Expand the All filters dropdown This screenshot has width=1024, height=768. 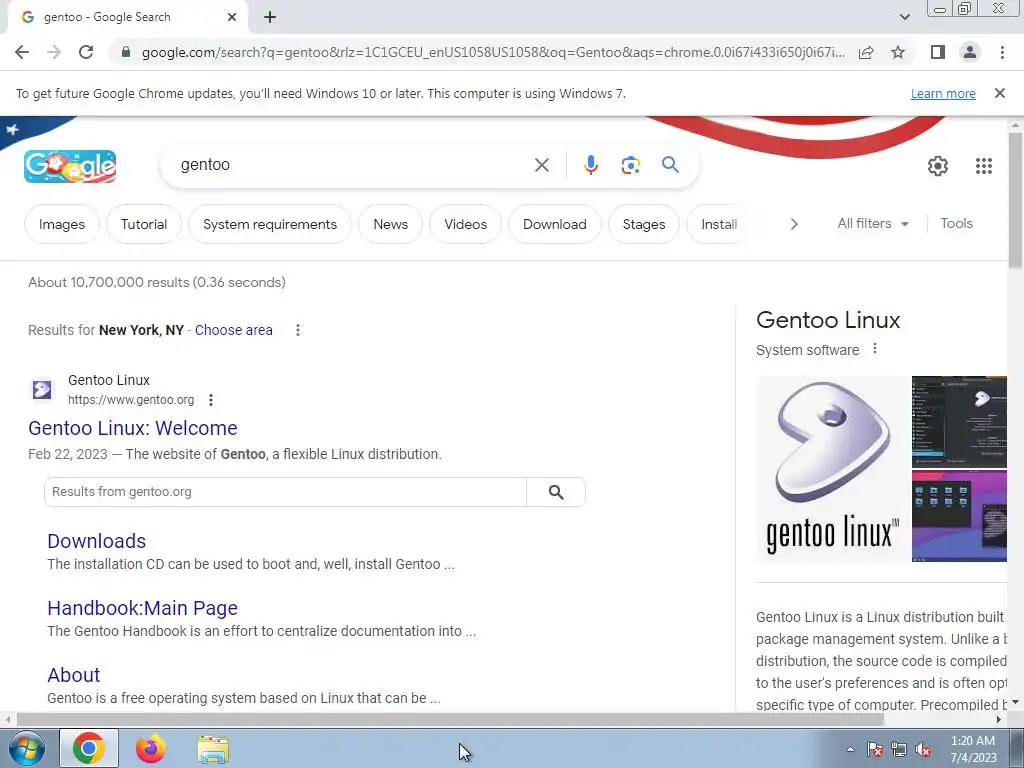(x=872, y=223)
